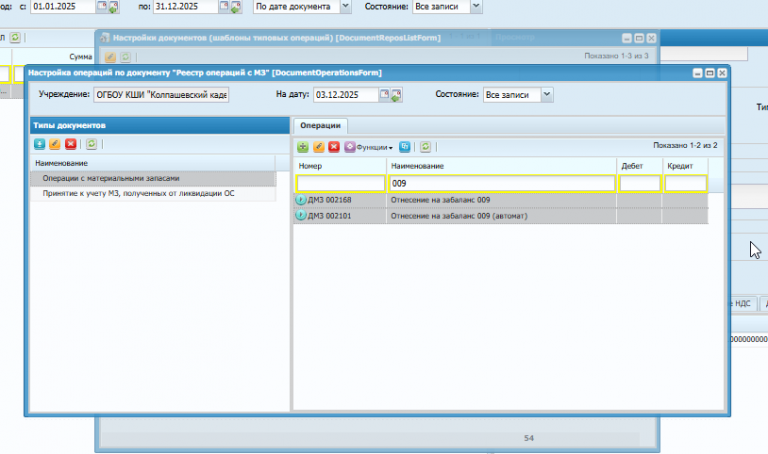The height and width of the screenshot is (454, 768).
Task: Edit operation using orange pencil in Операции toolbar
Action: (x=318, y=147)
